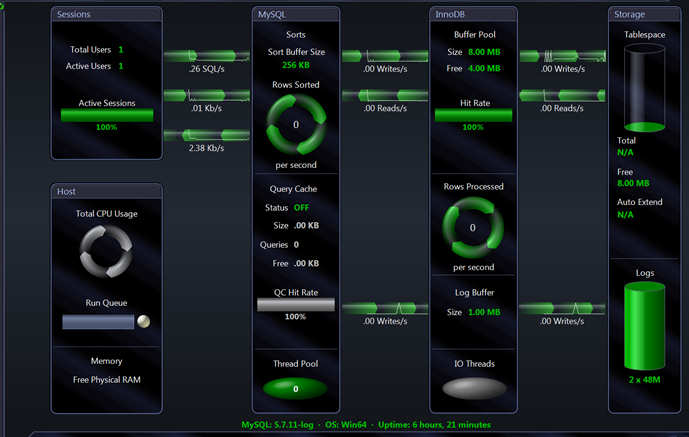This screenshot has height=437, width=689.
Task: Click MySQL-to-InnoDB .00 Reads/s flow graph
Action: coord(385,95)
